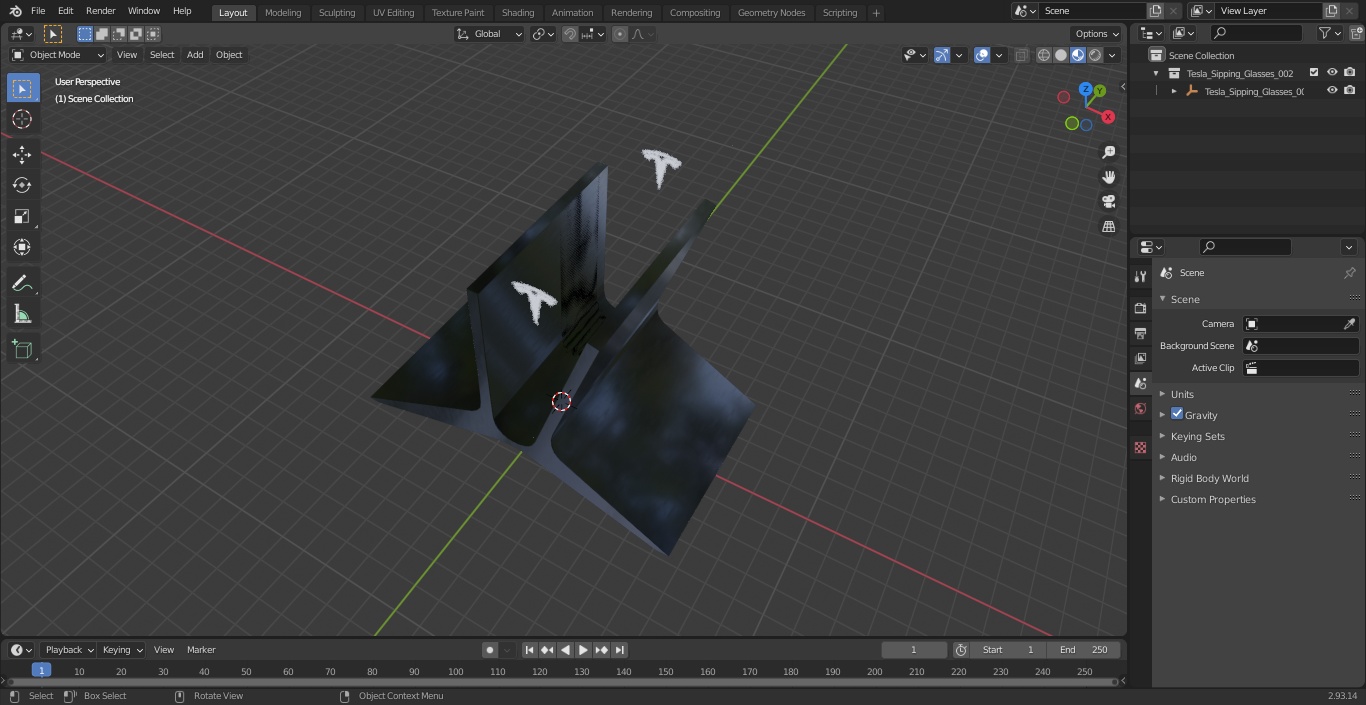Jump to the first frame
The image size is (1366, 705).
click(529, 650)
